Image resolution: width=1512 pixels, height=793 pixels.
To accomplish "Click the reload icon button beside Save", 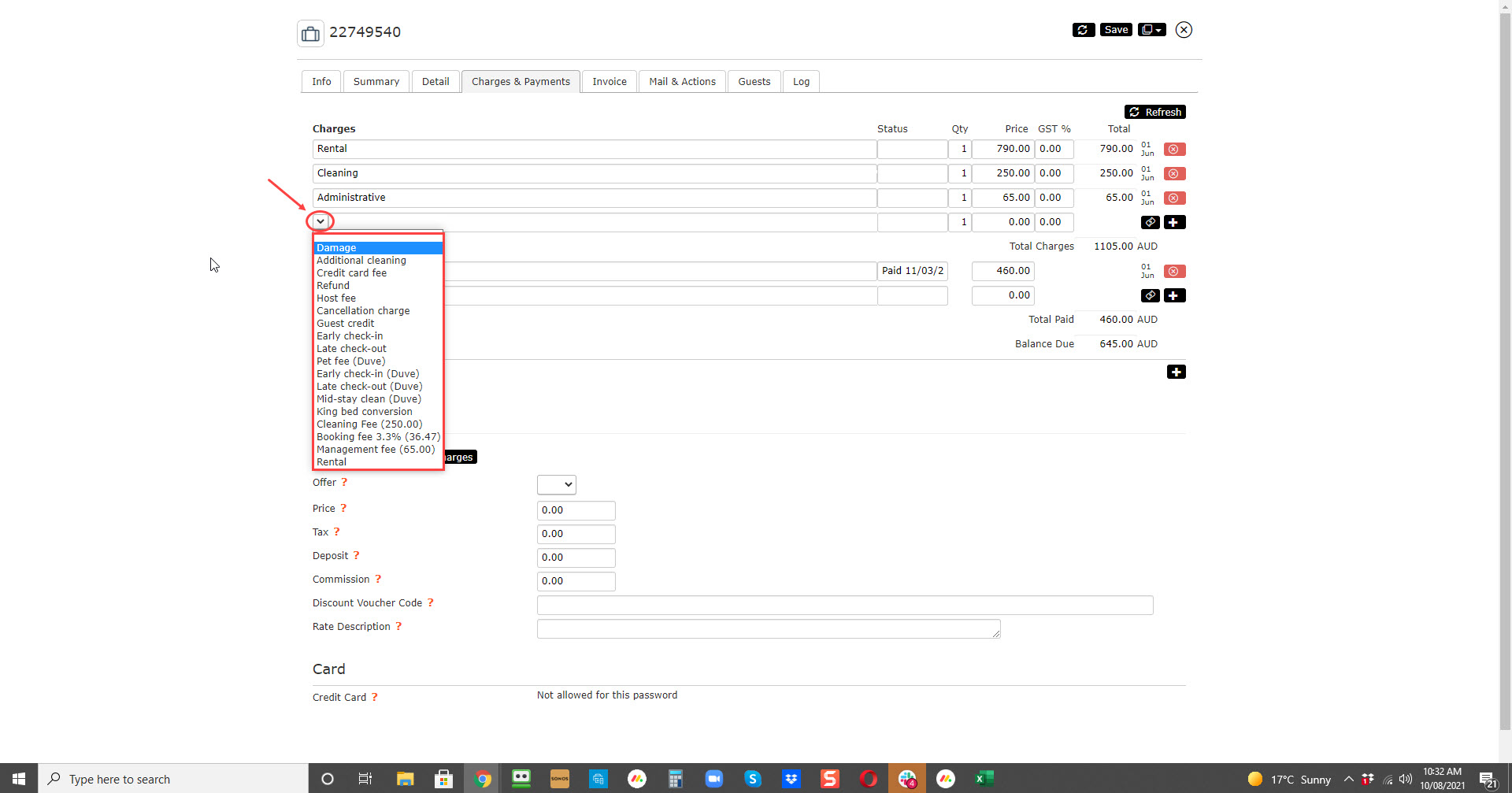I will tap(1084, 30).
